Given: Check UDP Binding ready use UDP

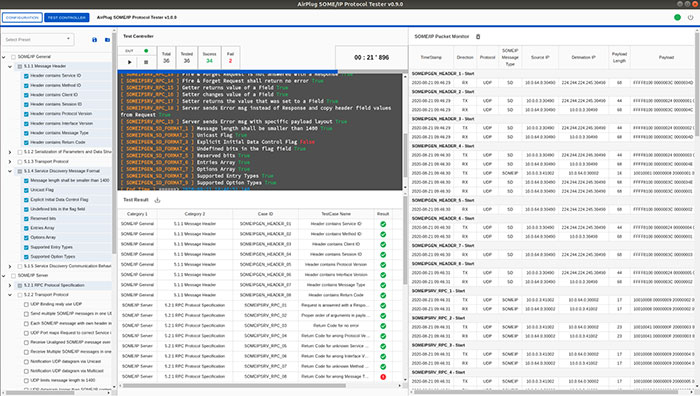Looking at the screenshot, I should (26, 304).
